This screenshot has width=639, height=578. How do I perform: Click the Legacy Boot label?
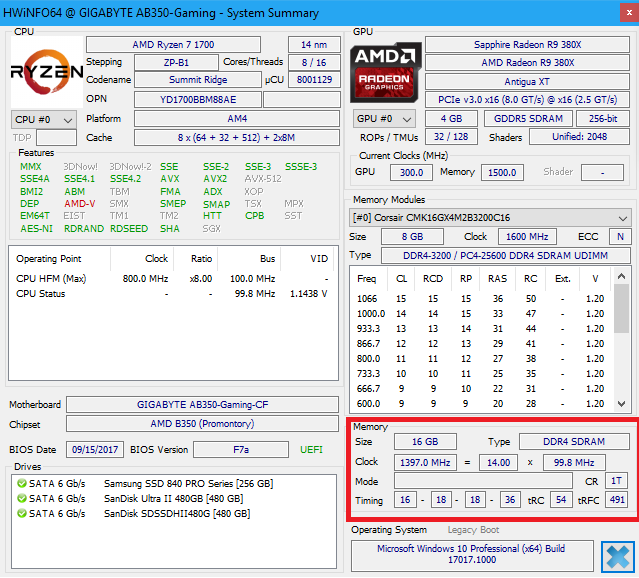(473, 531)
